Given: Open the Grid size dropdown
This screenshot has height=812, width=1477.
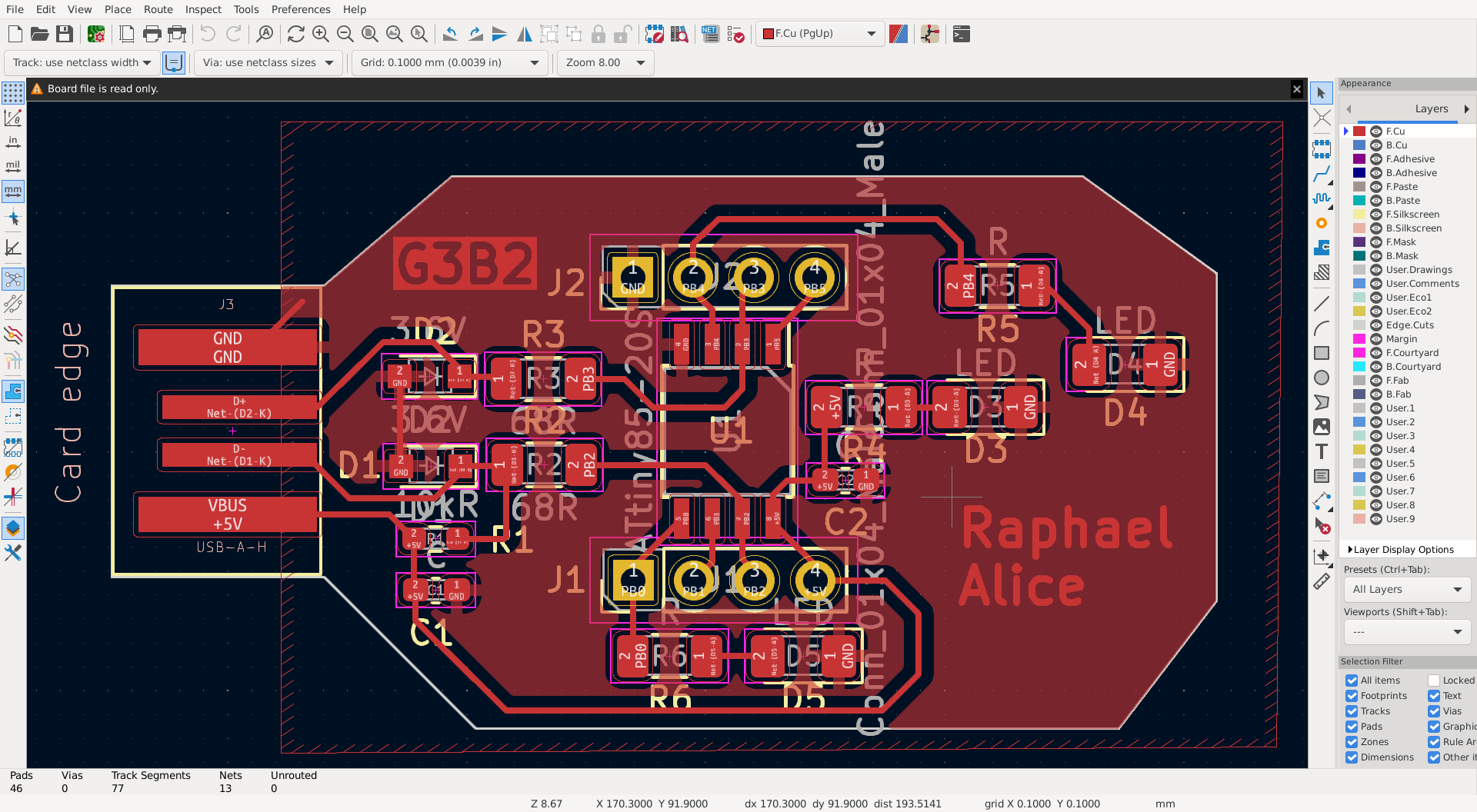Looking at the screenshot, I should pos(449,62).
